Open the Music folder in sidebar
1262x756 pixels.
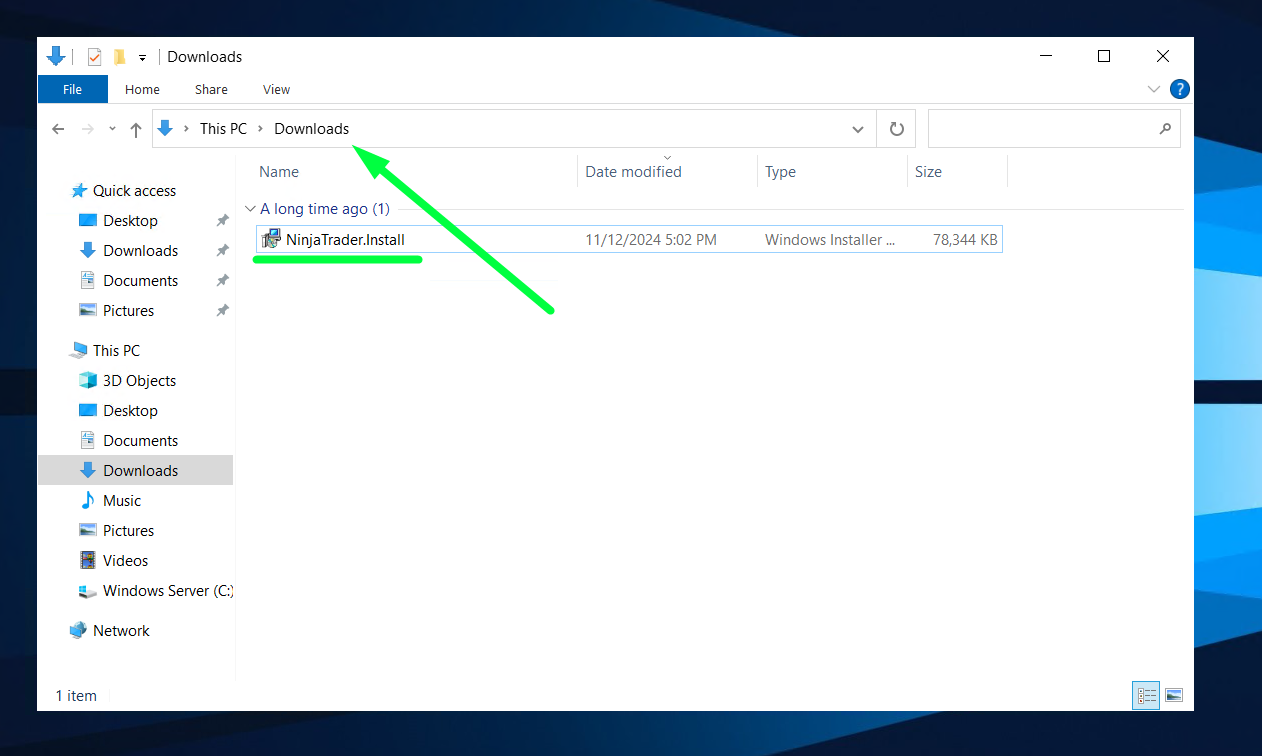122,501
